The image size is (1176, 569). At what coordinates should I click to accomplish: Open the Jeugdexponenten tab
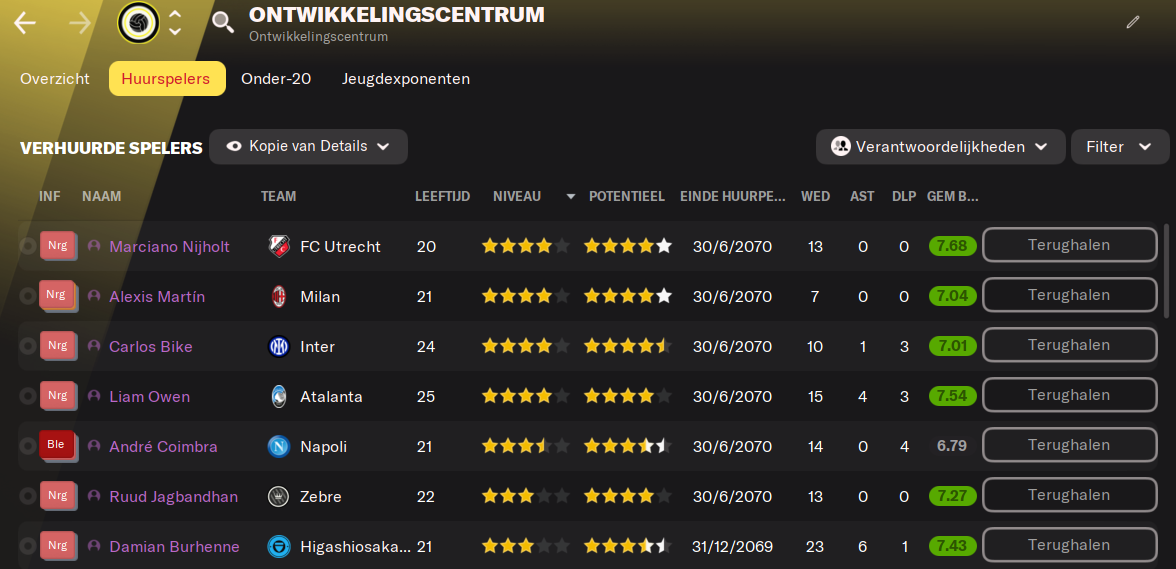[x=405, y=78]
